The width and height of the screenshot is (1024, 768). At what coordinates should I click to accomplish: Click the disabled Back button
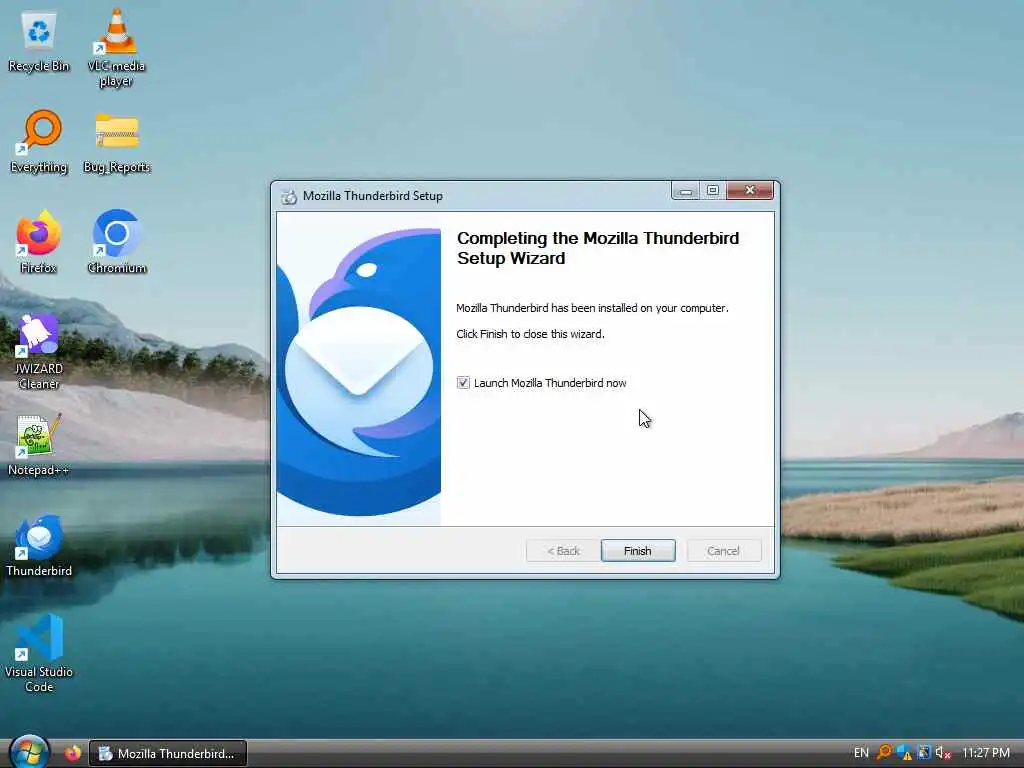coord(563,551)
